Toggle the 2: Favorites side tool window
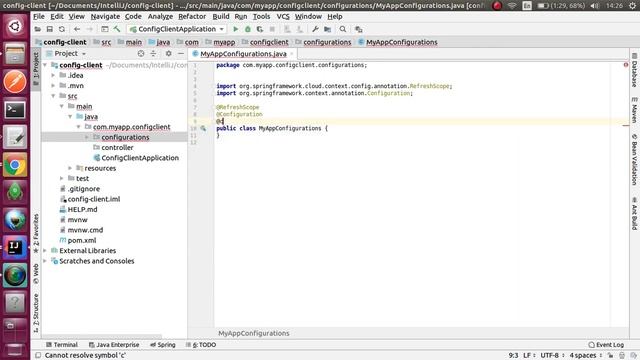640x360 pixels. click(x=36, y=233)
